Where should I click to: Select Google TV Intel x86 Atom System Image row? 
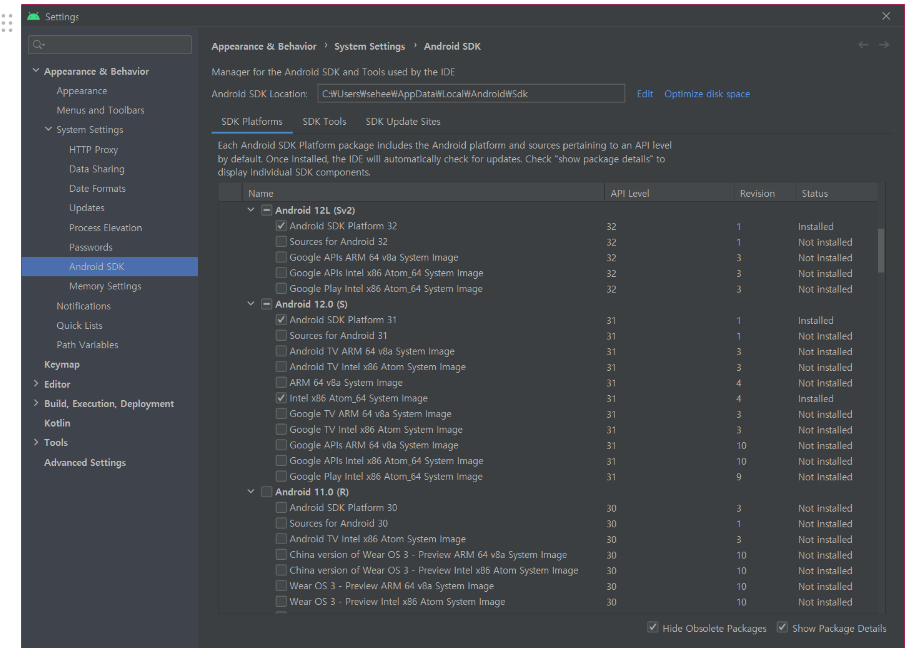tap(549, 430)
